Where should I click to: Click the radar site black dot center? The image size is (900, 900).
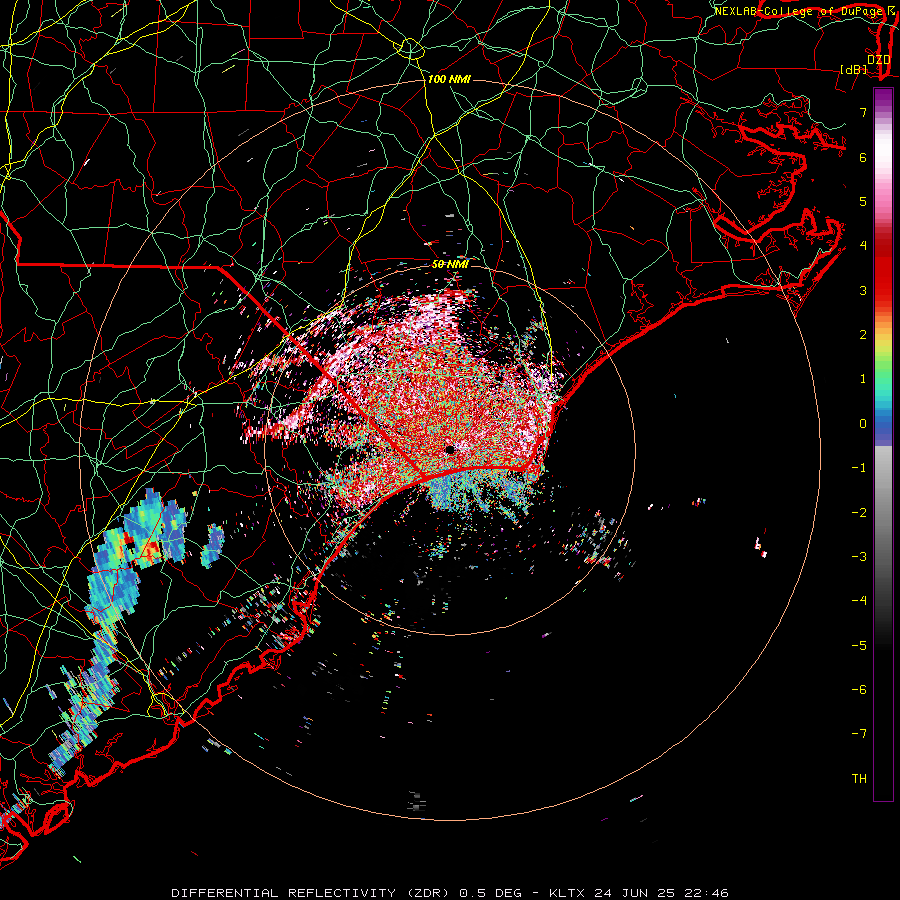click(450, 450)
